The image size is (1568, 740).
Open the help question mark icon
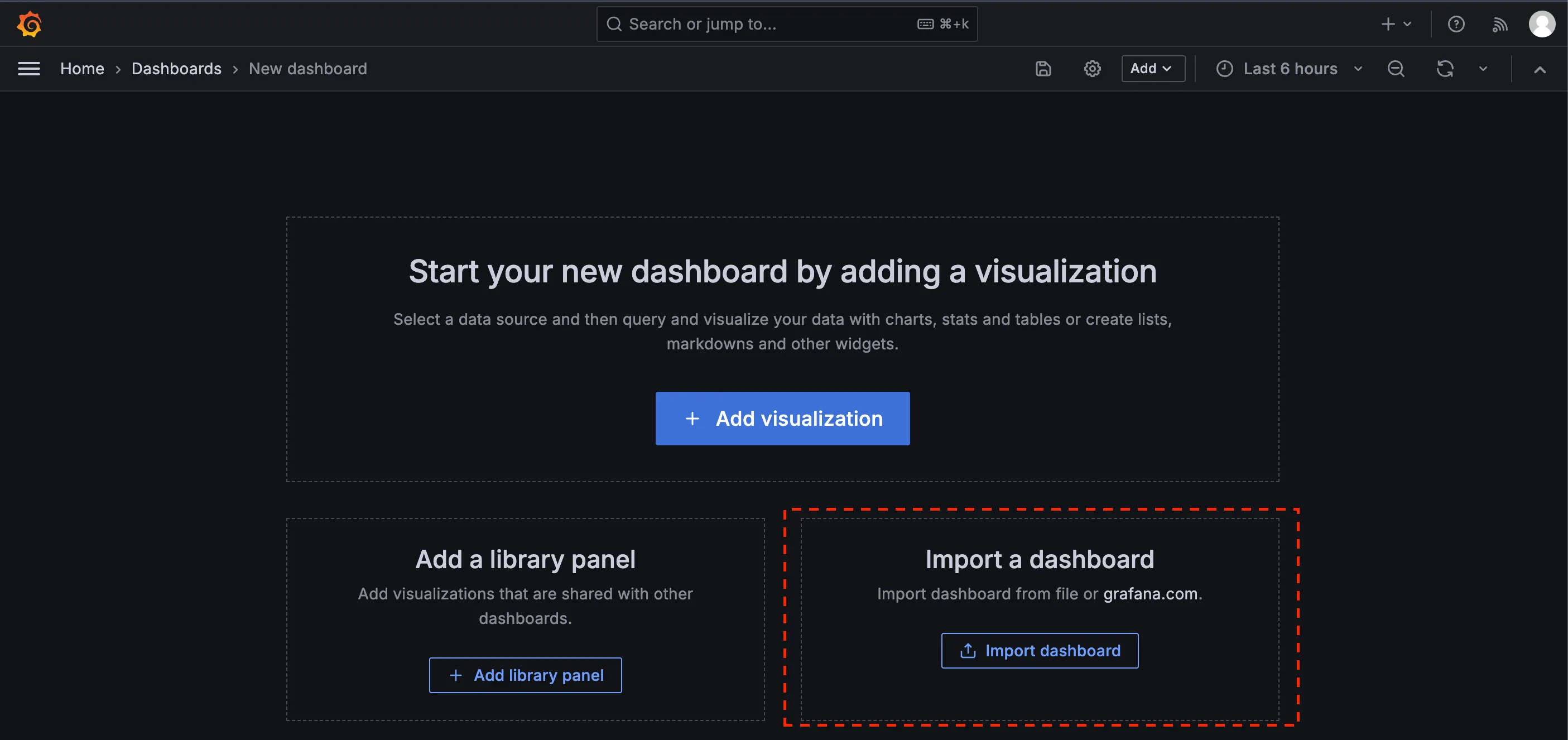coord(1455,25)
